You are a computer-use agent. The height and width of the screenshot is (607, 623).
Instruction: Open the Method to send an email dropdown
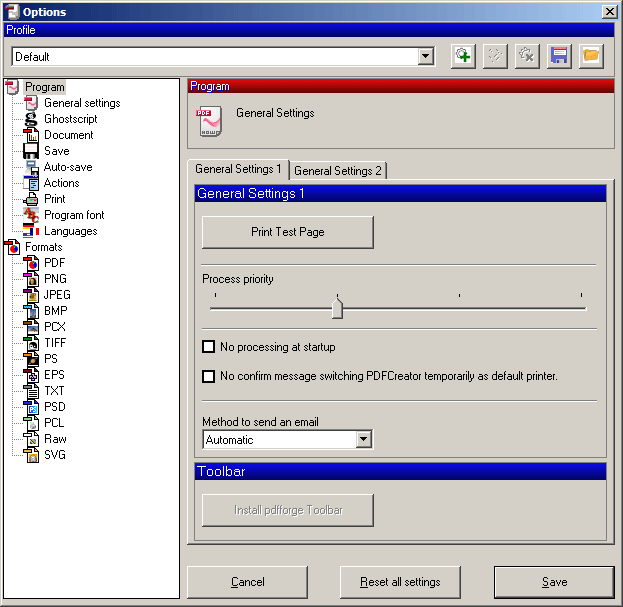(364, 439)
